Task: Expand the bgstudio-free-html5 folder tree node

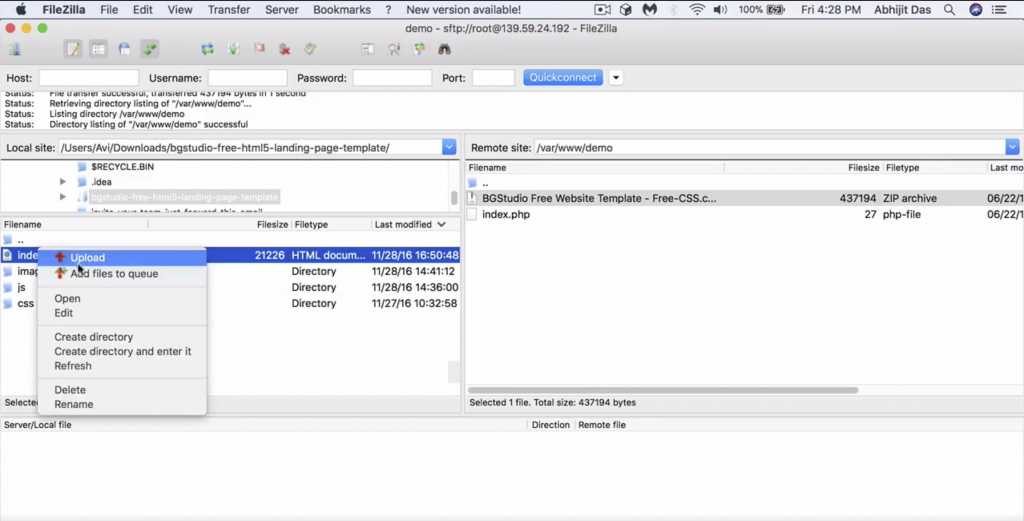Action: point(63,197)
